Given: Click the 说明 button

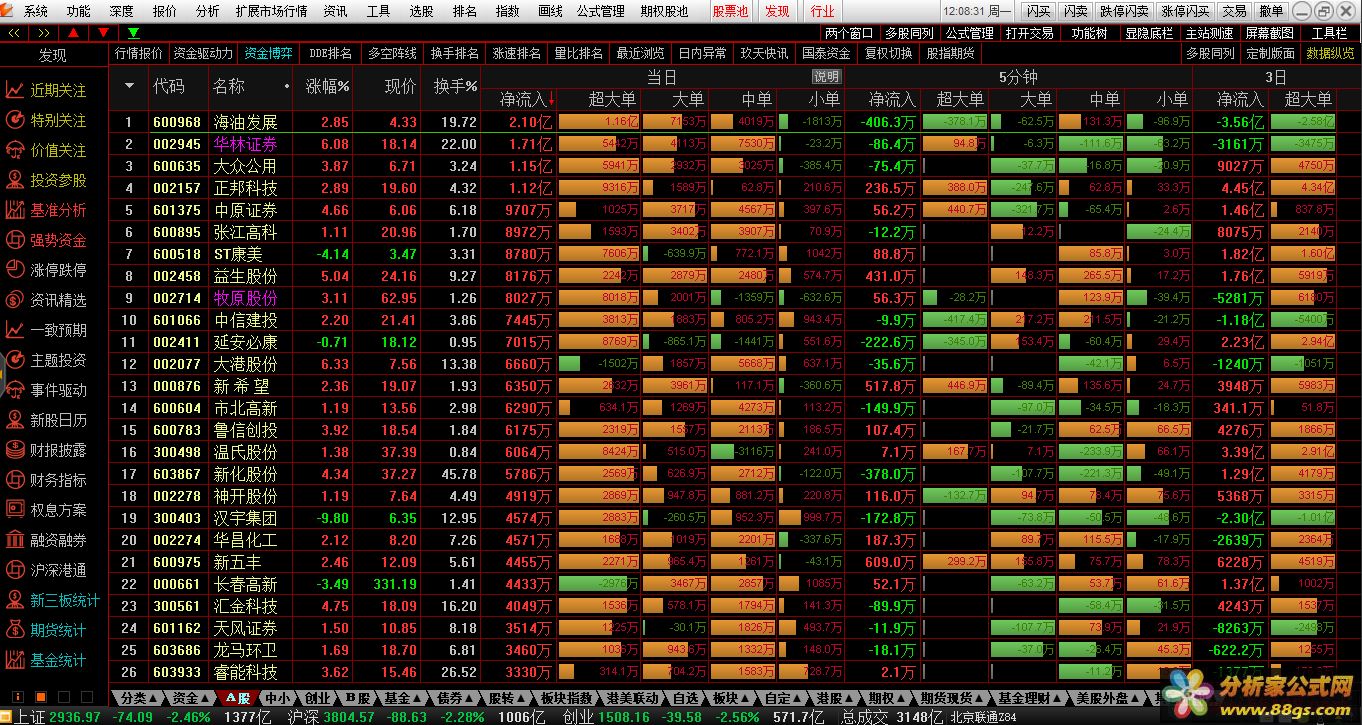Looking at the screenshot, I should pyautogui.click(x=826, y=77).
